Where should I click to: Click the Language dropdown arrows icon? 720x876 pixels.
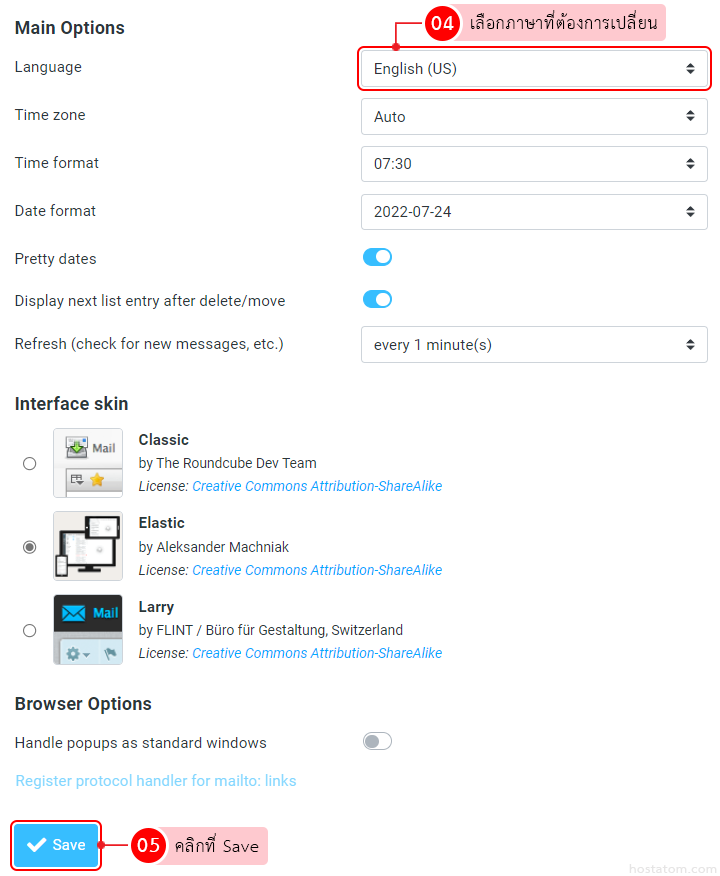pos(690,69)
